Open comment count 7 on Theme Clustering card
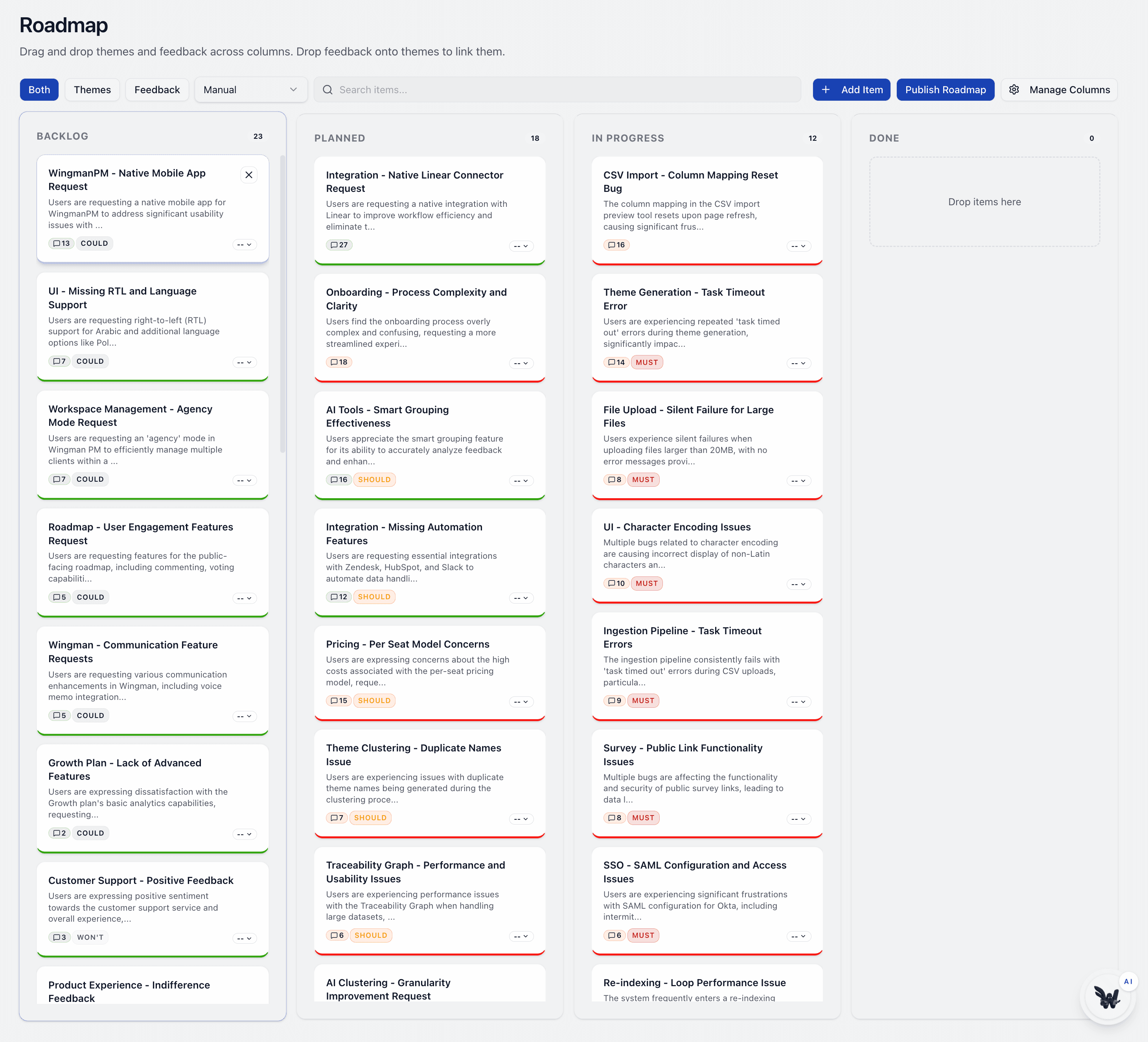The image size is (1148, 1042). click(338, 818)
